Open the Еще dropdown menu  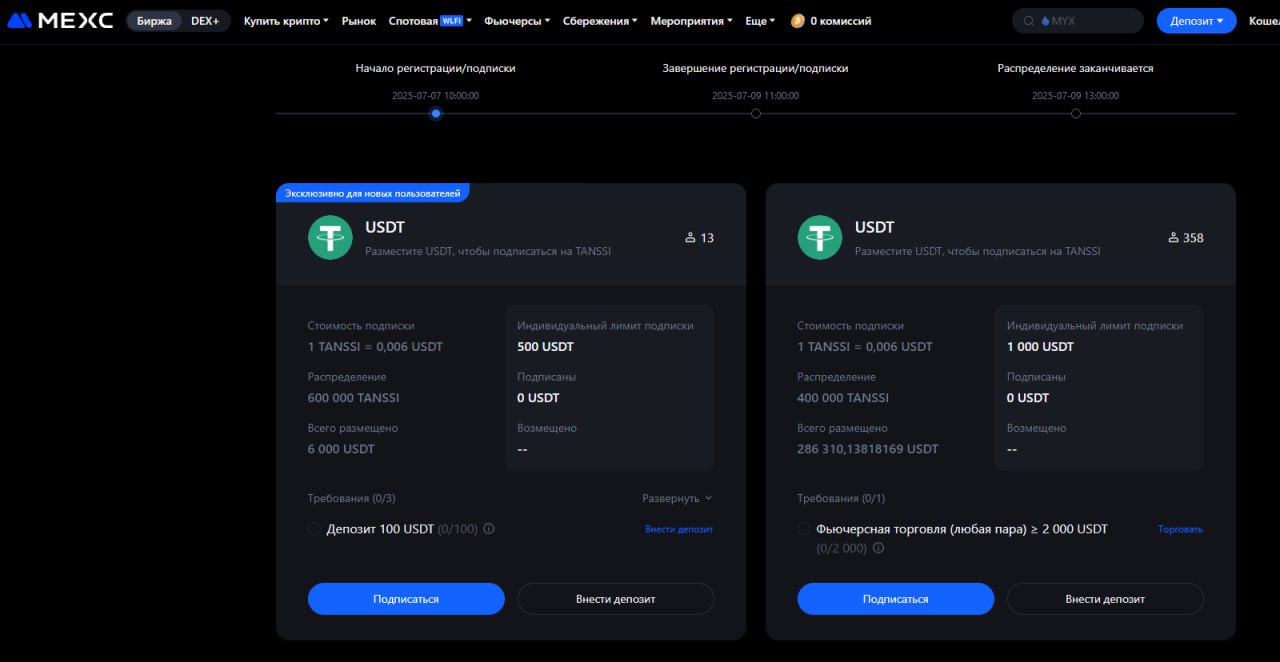point(760,20)
